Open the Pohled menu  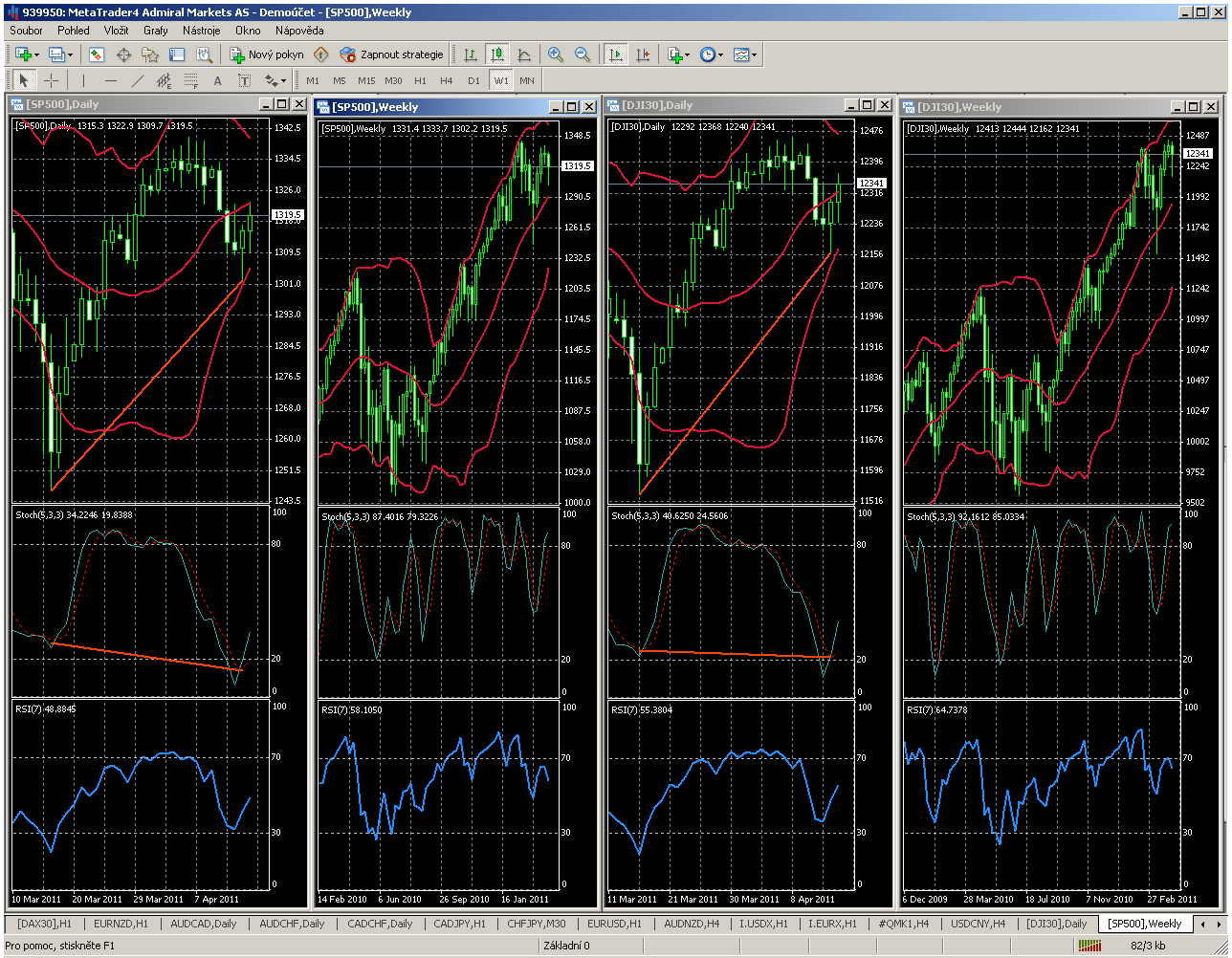[74, 31]
